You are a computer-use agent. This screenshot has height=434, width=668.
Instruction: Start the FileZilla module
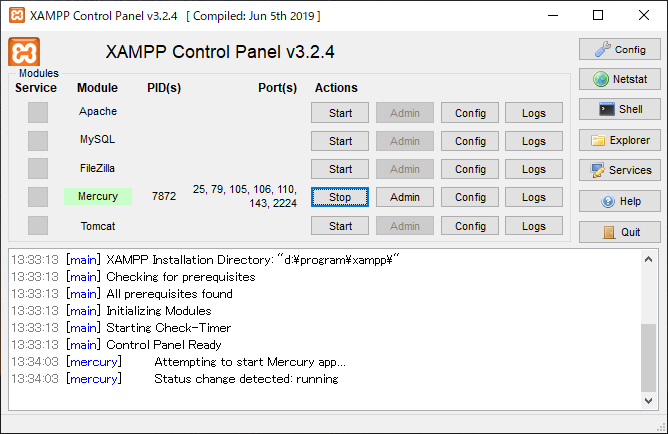click(340, 169)
